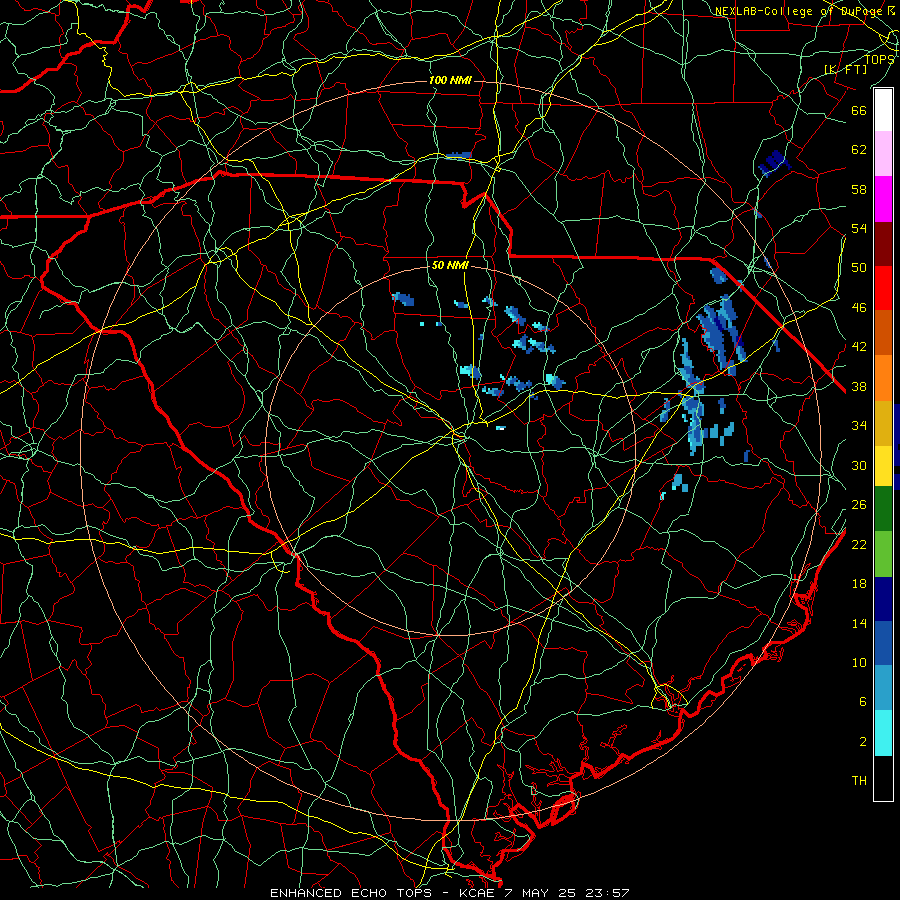Image resolution: width=900 pixels, height=900 pixels.
Task: Click the Enhanced Echo Tops KCAE caption
Action: [x=449, y=893]
